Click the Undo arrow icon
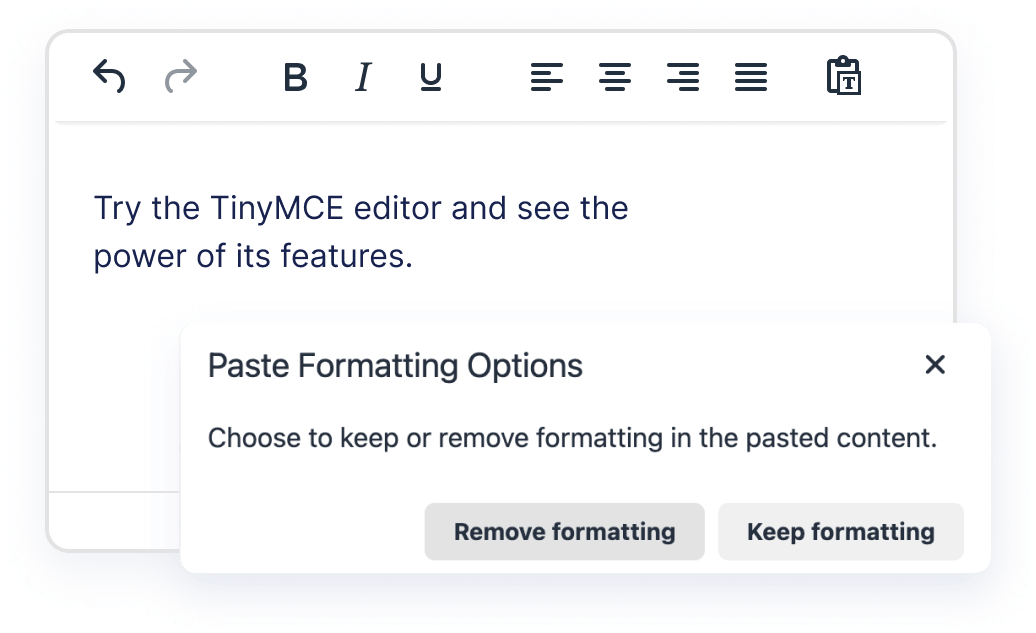 coord(109,76)
